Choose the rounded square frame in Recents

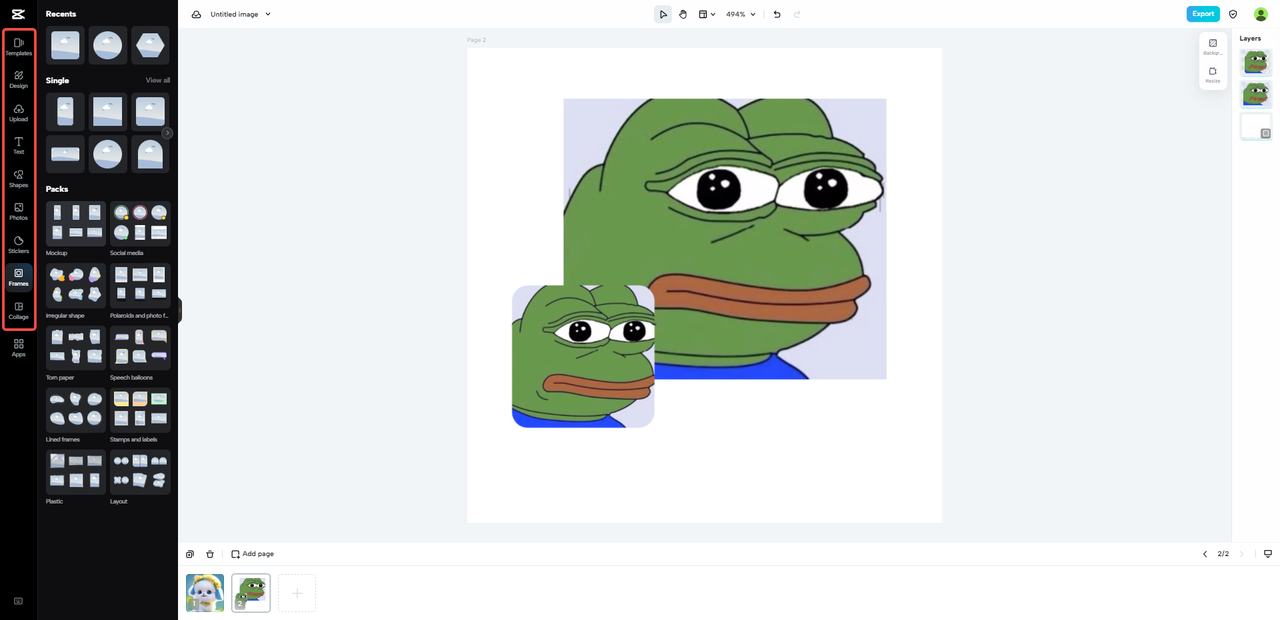click(65, 45)
